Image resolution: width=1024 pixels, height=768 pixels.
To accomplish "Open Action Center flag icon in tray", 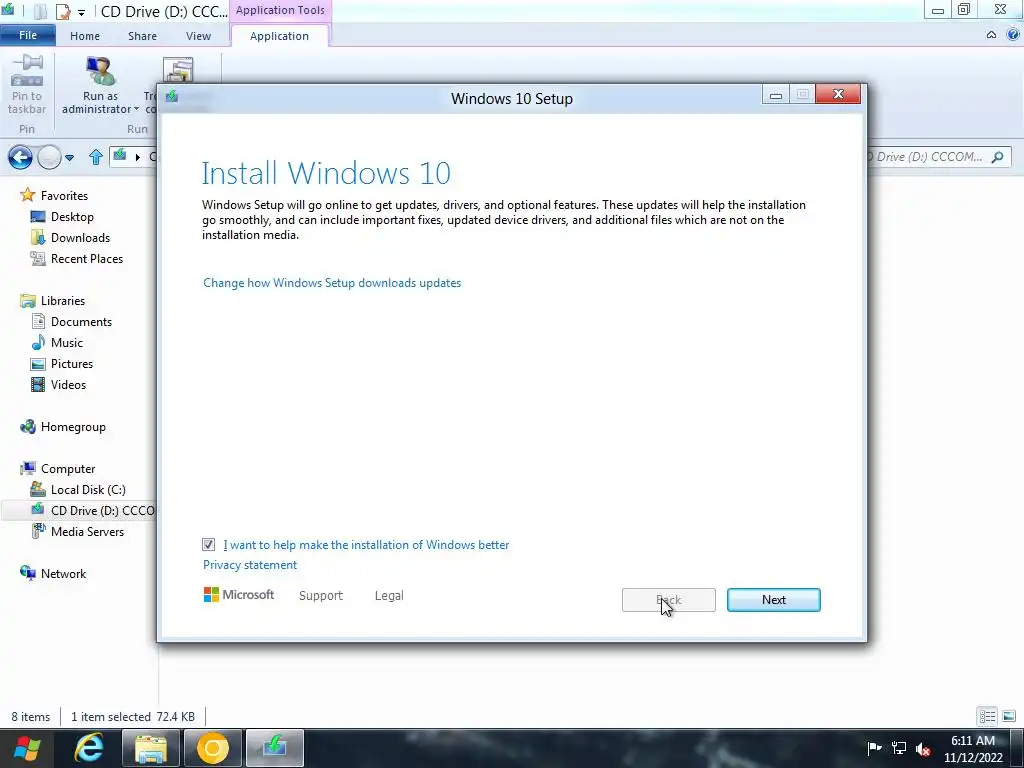I will 874,748.
